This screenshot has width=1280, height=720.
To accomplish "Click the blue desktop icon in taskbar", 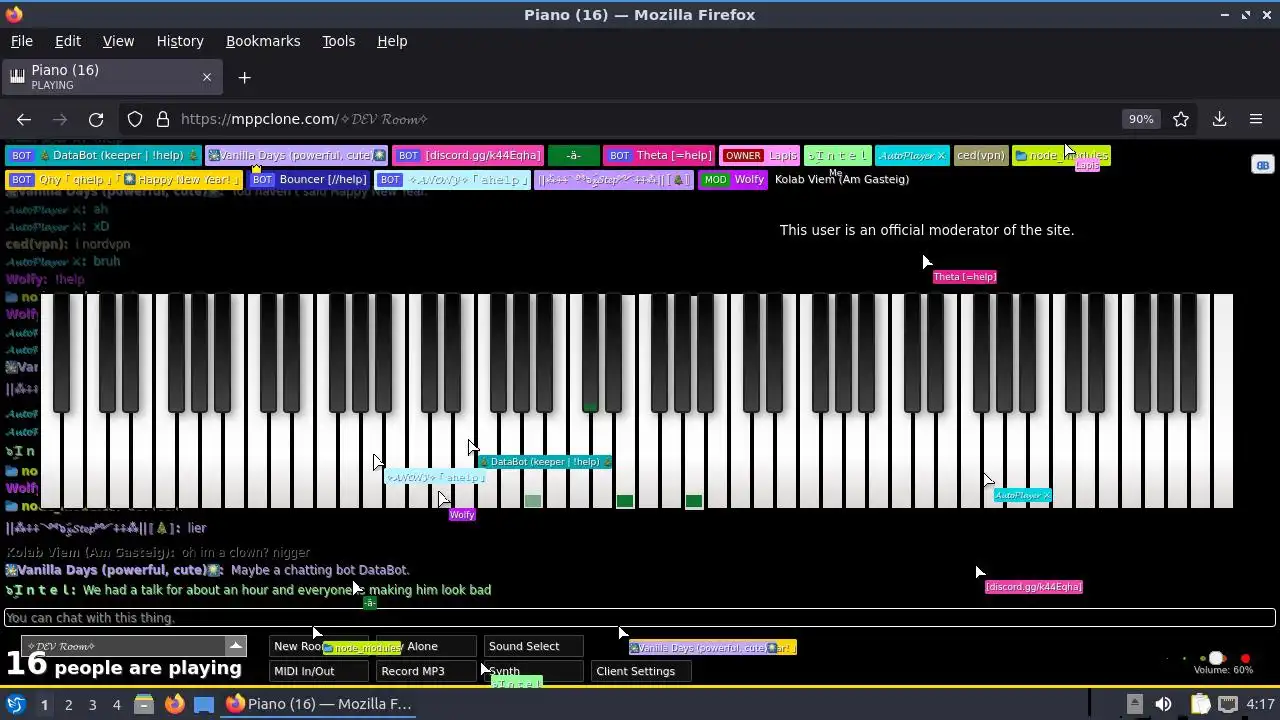I will [204, 704].
